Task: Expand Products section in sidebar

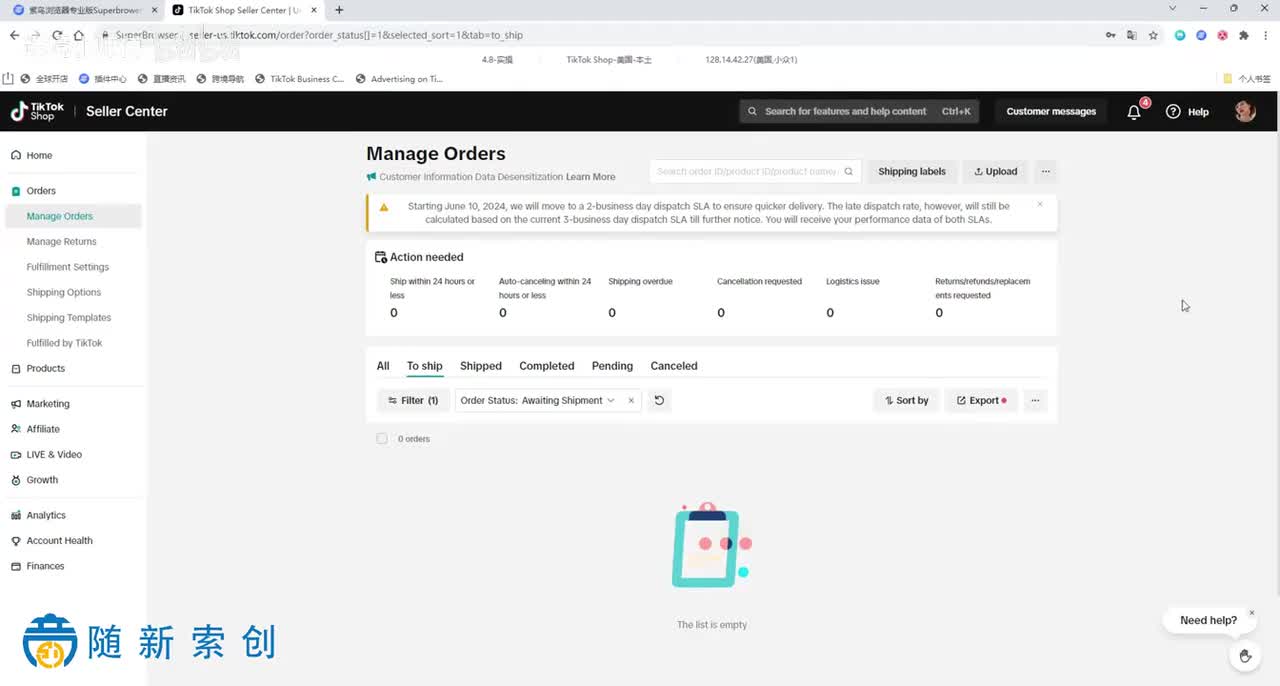Action: pyautogui.click(x=45, y=369)
